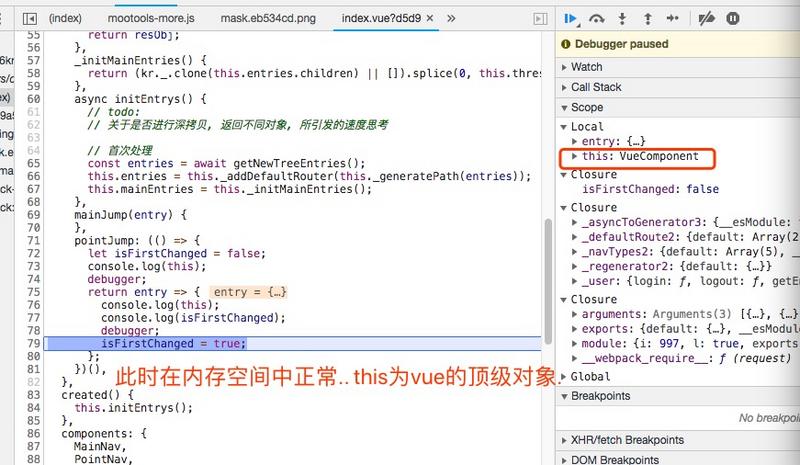Collapse the Scope section
The height and width of the screenshot is (465, 800).
tap(564, 108)
